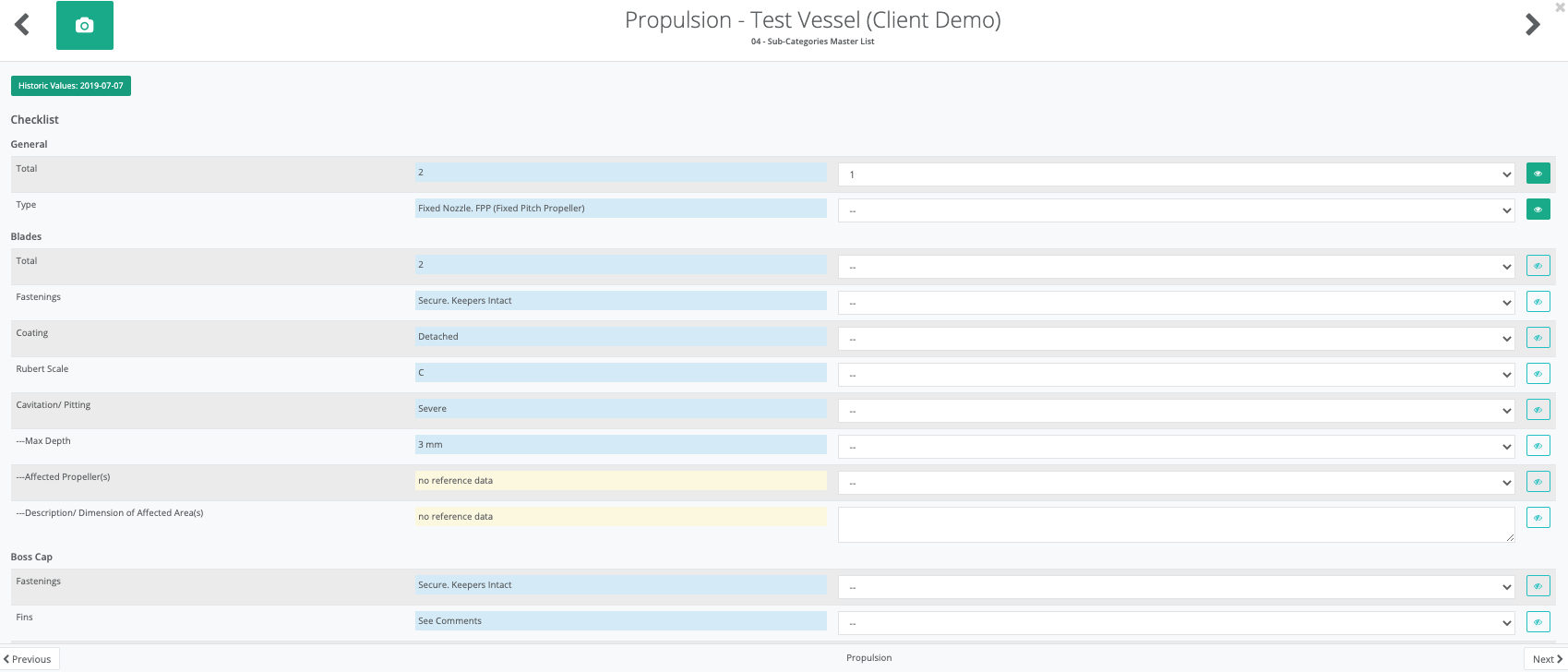
Task: Expand the Blades Fastenings dropdown
Action: [x=1175, y=303]
